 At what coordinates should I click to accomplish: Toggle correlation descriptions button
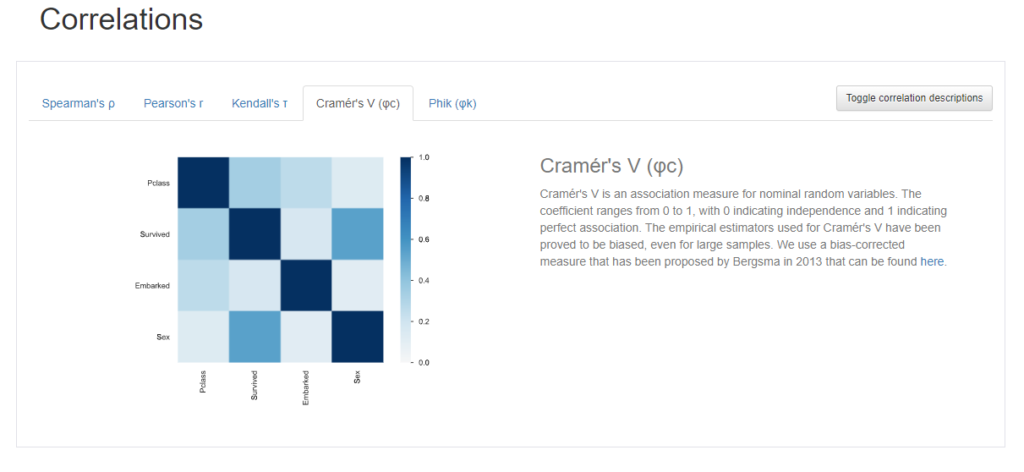(x=914, y=98)
